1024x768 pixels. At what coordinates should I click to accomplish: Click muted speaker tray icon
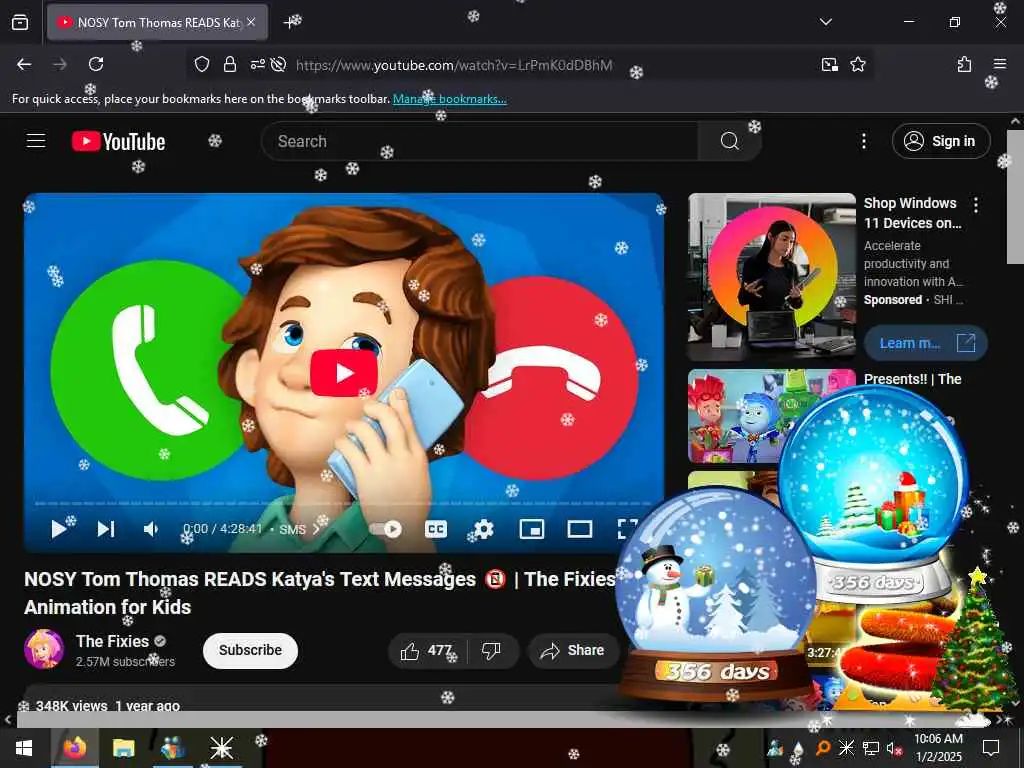[x=895, y=748]
